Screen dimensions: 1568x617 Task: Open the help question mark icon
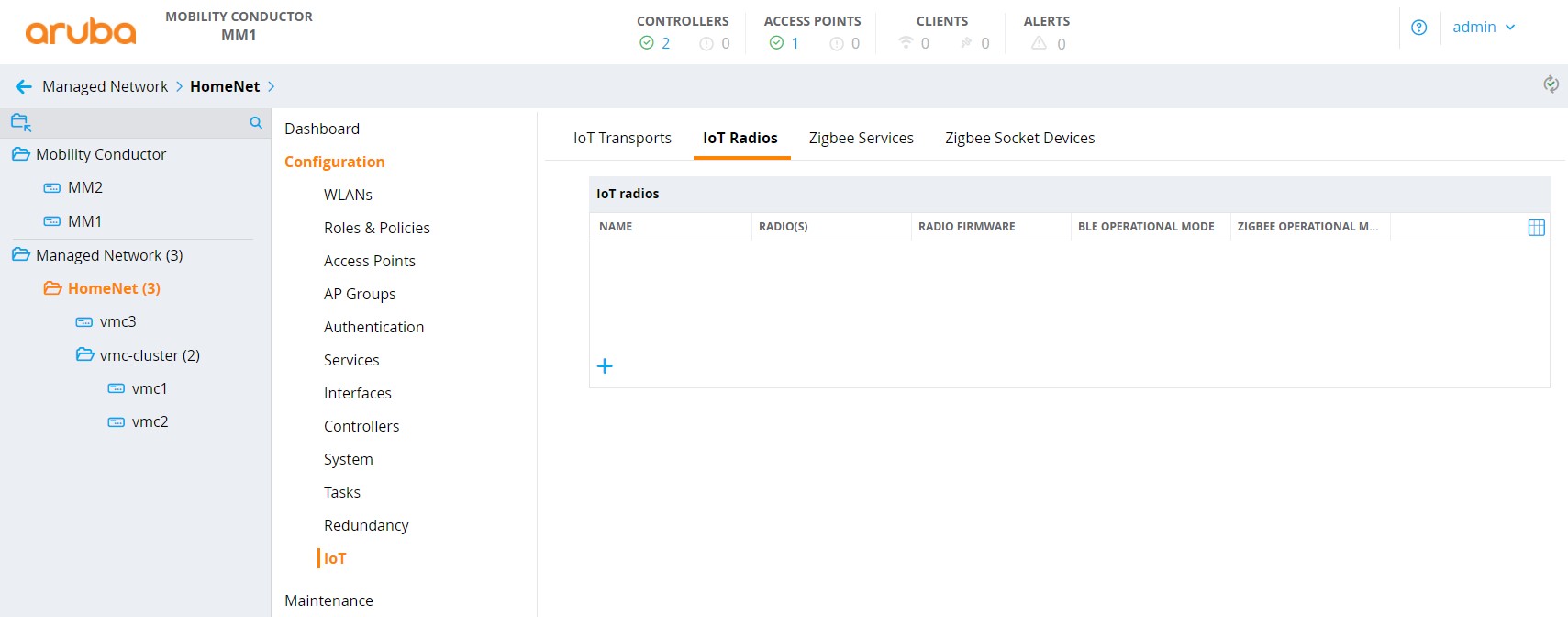1418,28
